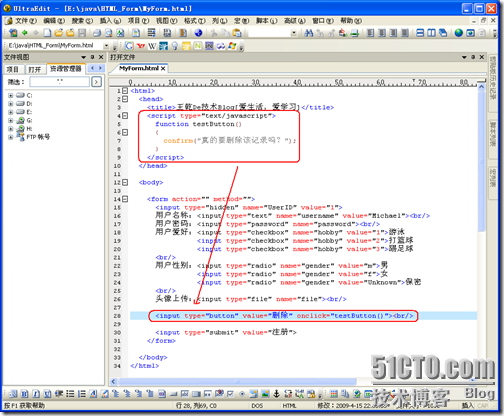Open the blue sphere browser view icon

pos(198,33)
